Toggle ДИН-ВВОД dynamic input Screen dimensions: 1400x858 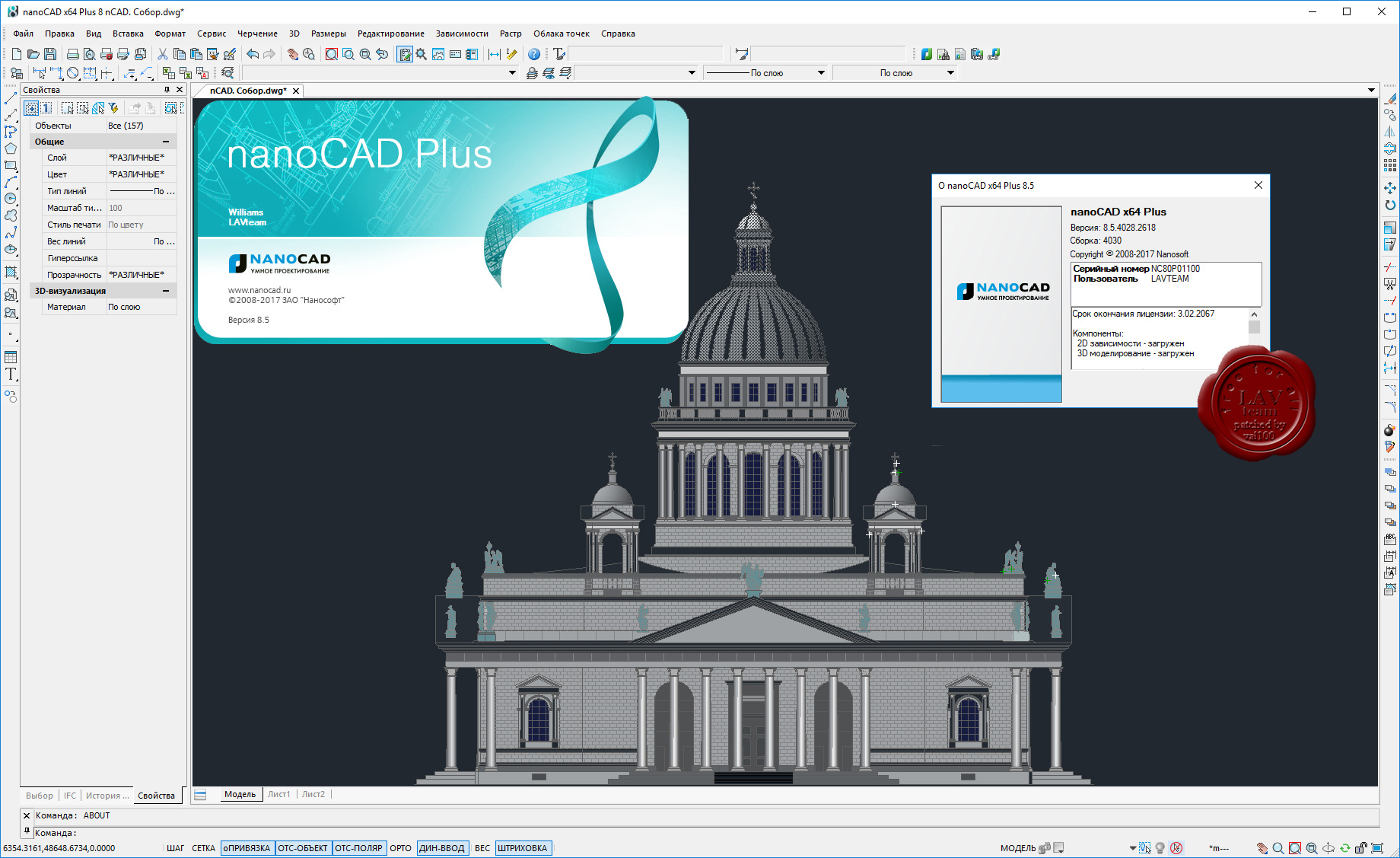pos(441,848)
